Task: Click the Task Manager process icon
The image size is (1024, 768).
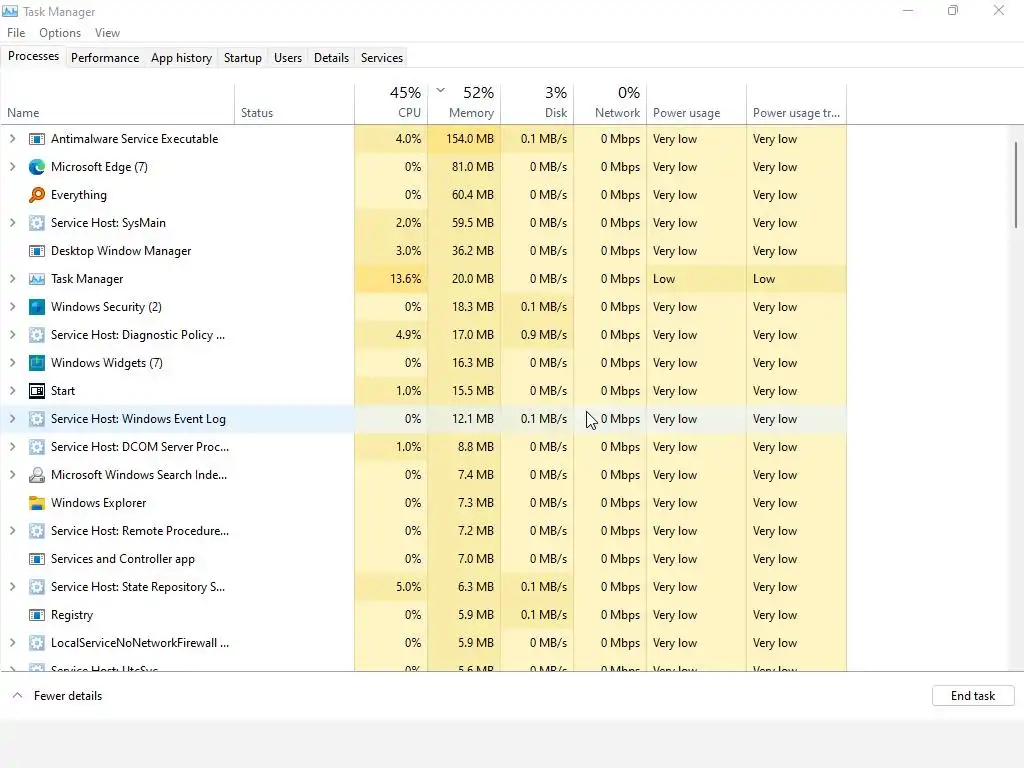Action: 37,280
